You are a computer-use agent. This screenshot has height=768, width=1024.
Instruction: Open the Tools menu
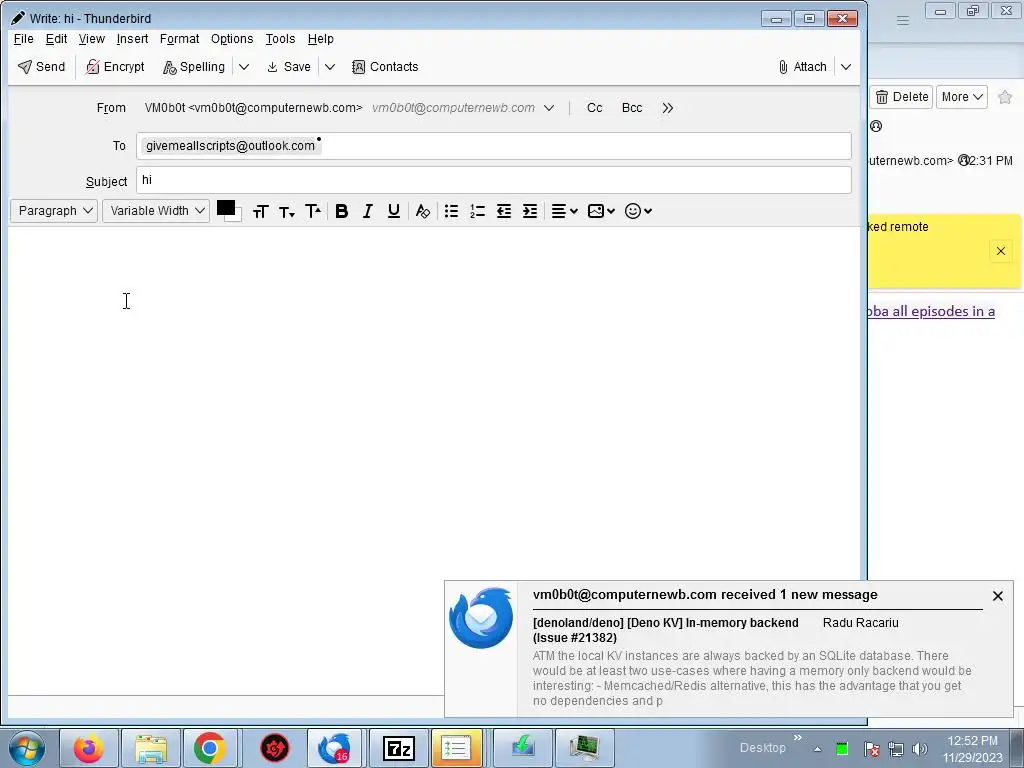pyautogui.click(x=280, y=39)
